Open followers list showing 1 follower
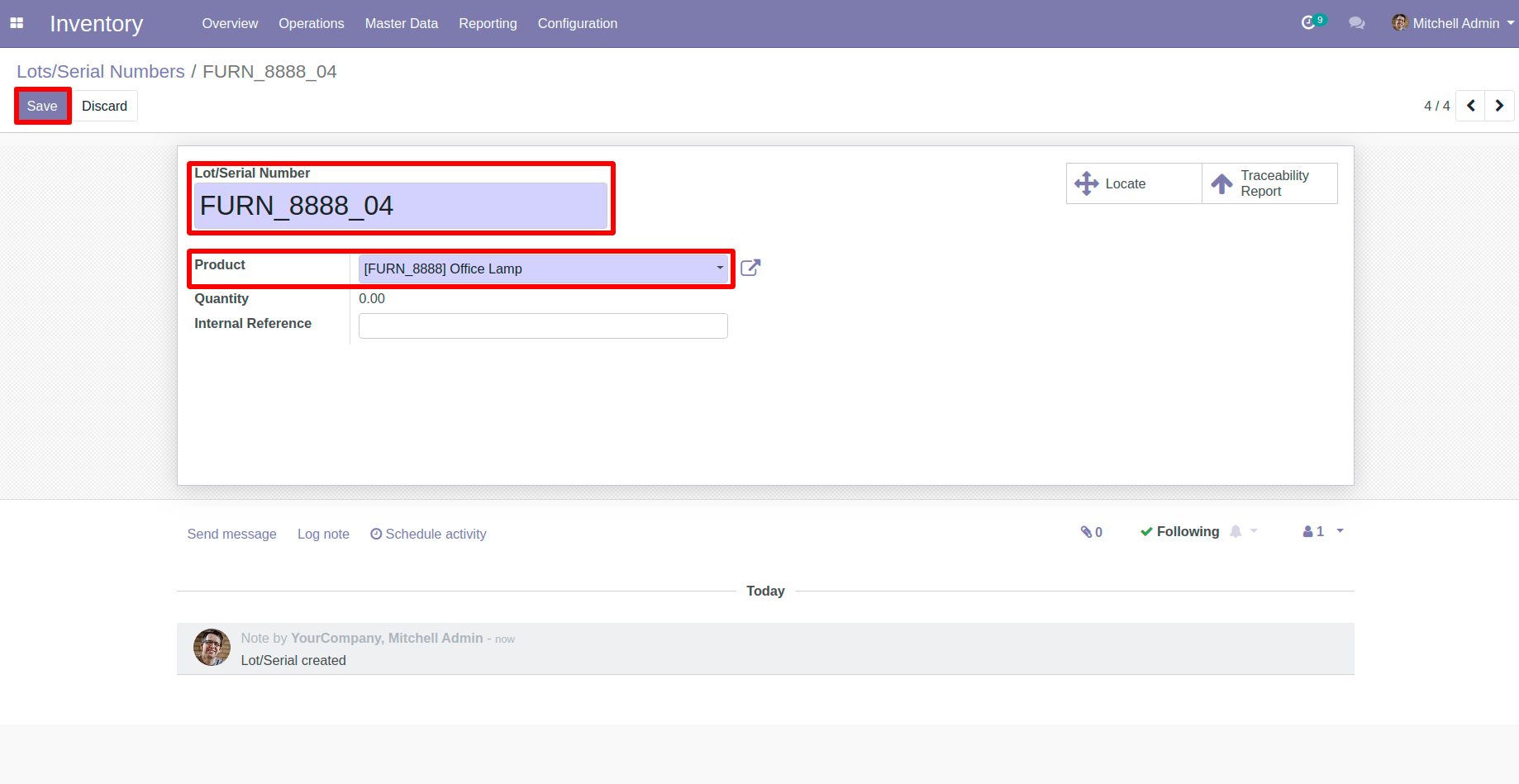This screenshot has height=784, width=1519. [1322, 531]
